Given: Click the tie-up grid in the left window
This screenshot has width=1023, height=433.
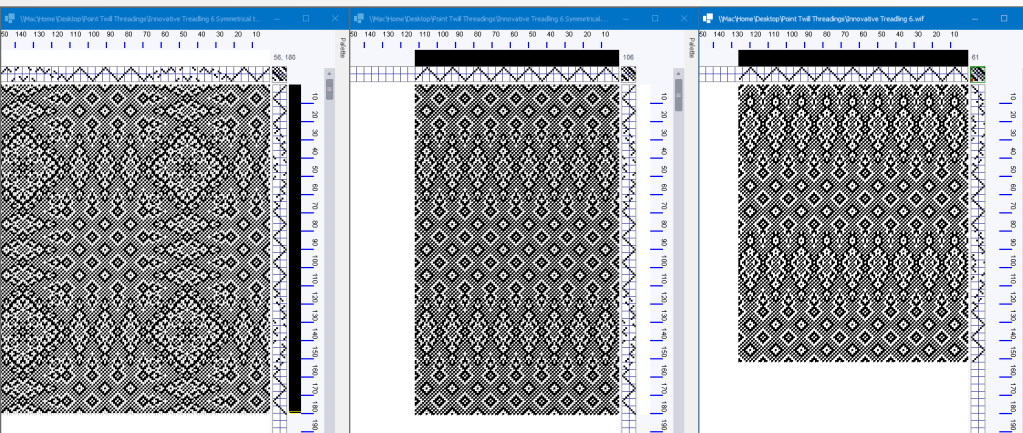Looking at the screenshot, I should (279, 74).
